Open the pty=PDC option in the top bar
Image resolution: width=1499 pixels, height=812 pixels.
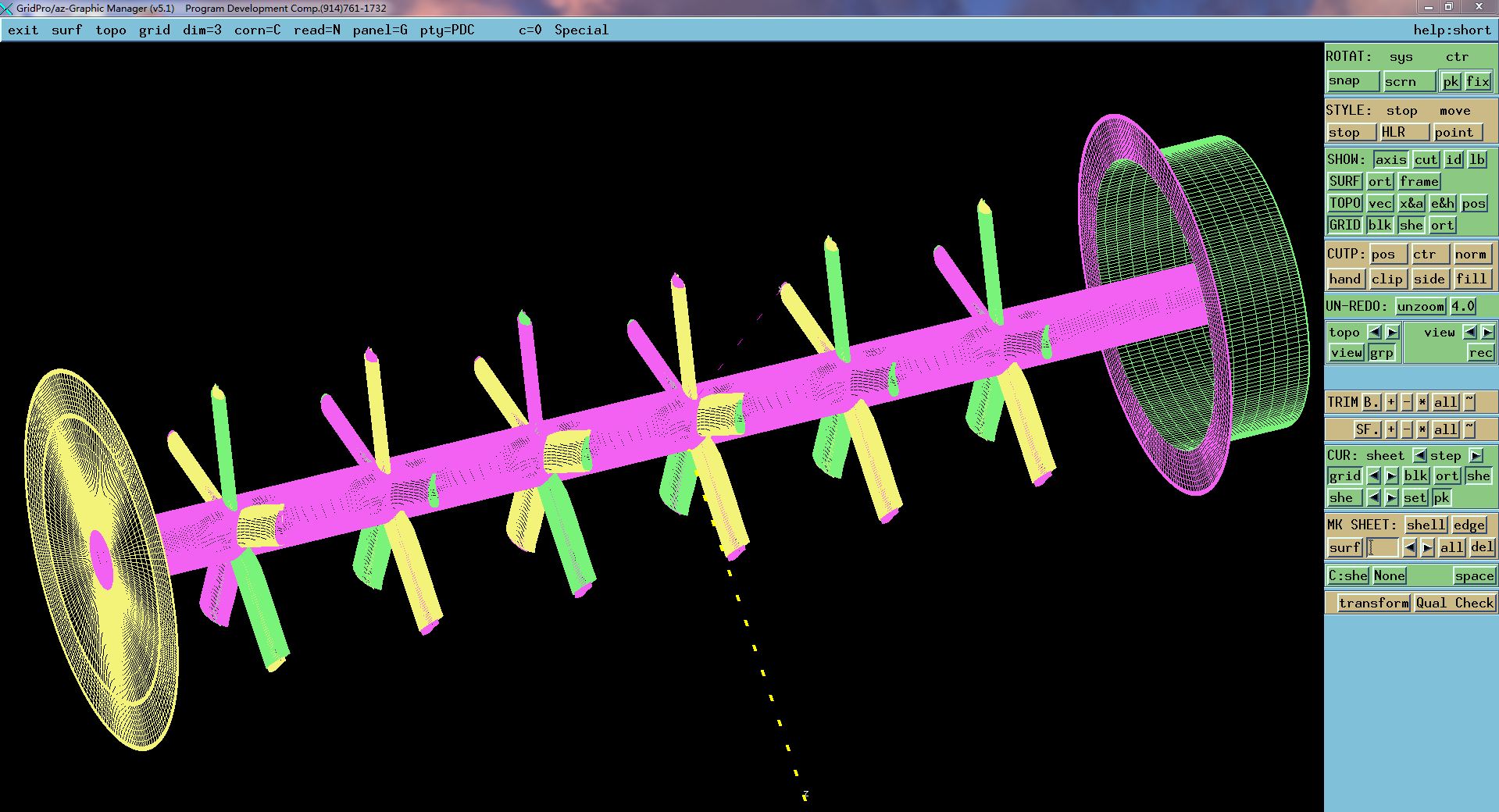pos(447,30)
